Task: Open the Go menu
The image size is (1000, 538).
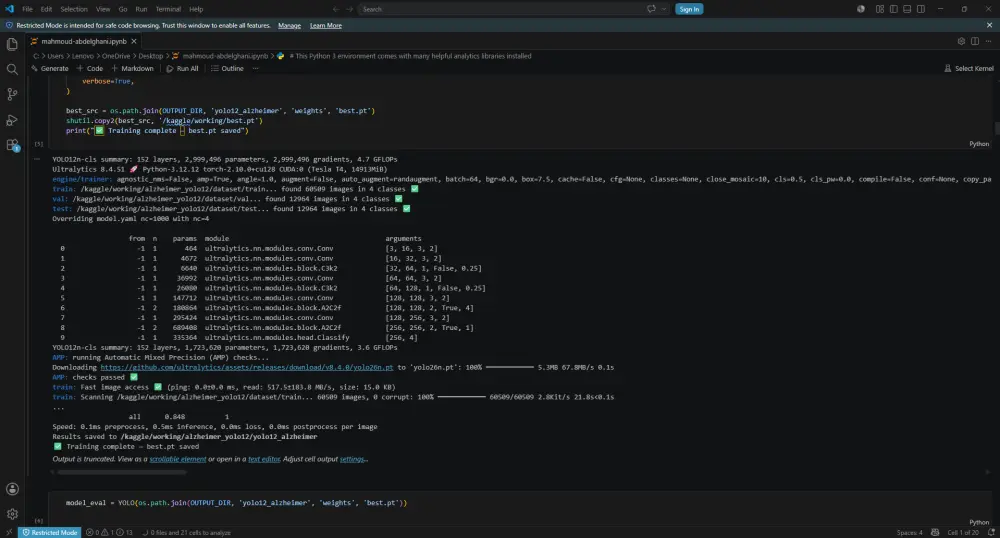Action: pyautogui.click(x=122, y=9)
